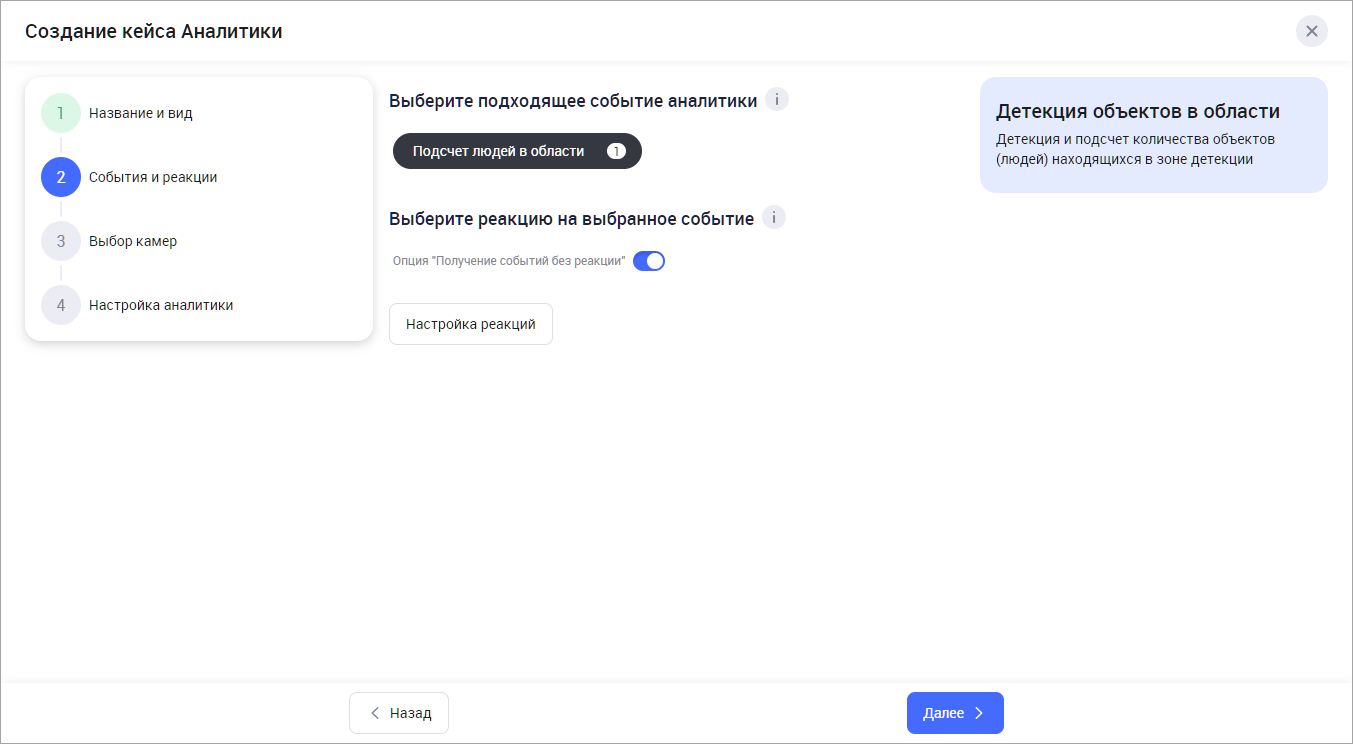Open the 'Настройка реакций' settings
1353x744 pixels.
click(x=471, y=324)
